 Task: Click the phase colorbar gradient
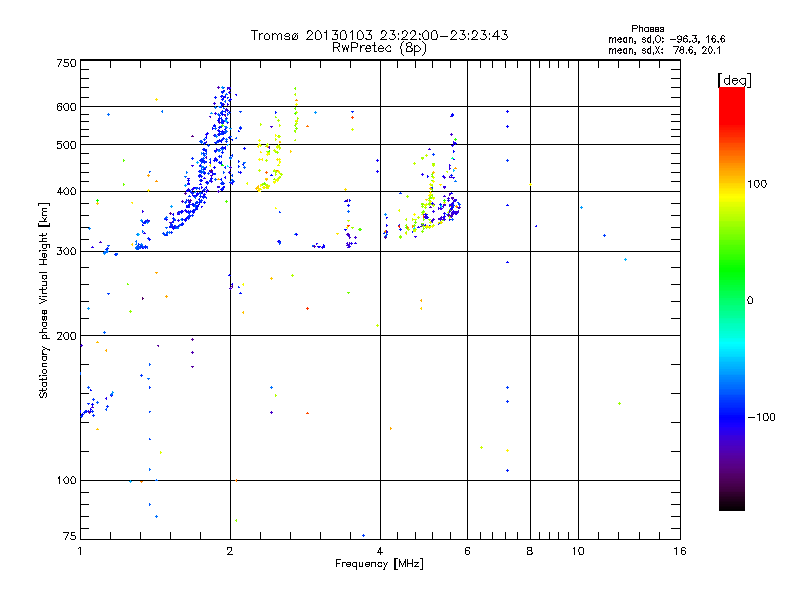pyautogui.click(x=732, y=298)
